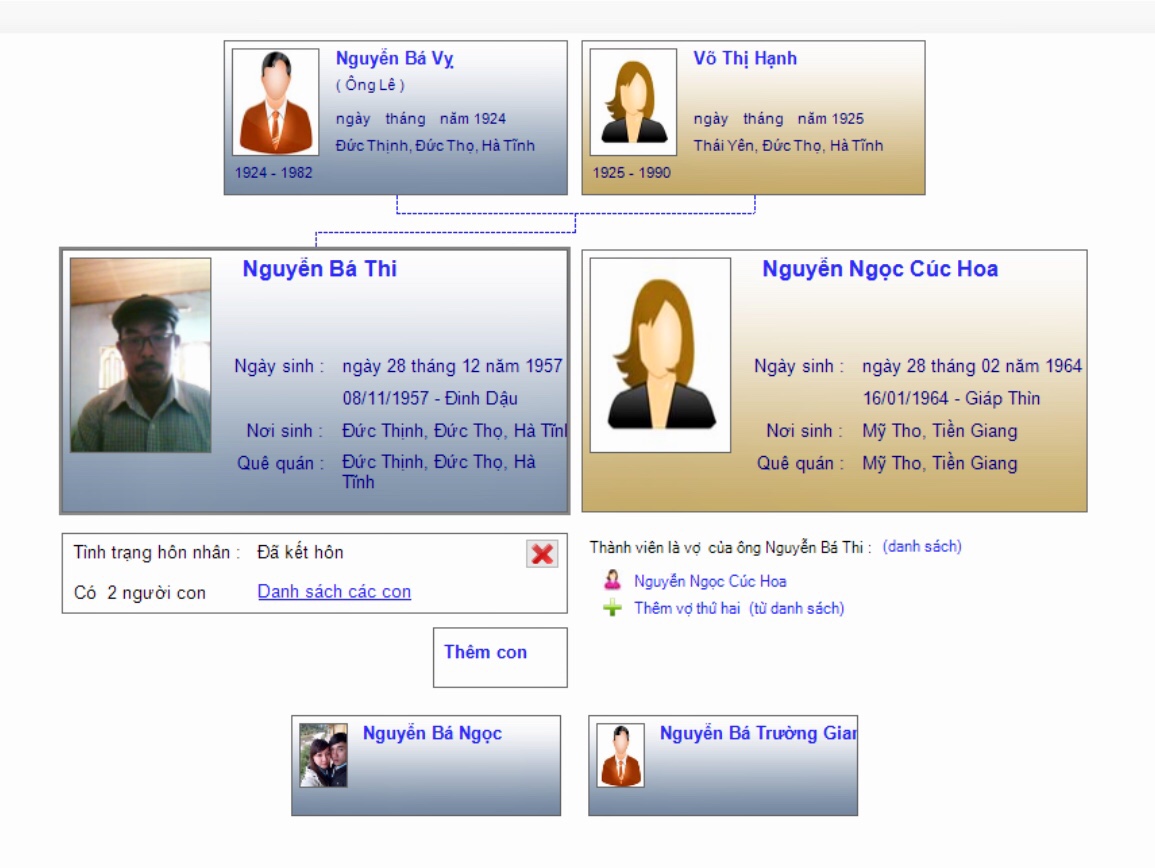Click Nguyễn Bá Thi portrait photo
Image resolution: width=1155 pixels, height=868 pixels.
141,354
